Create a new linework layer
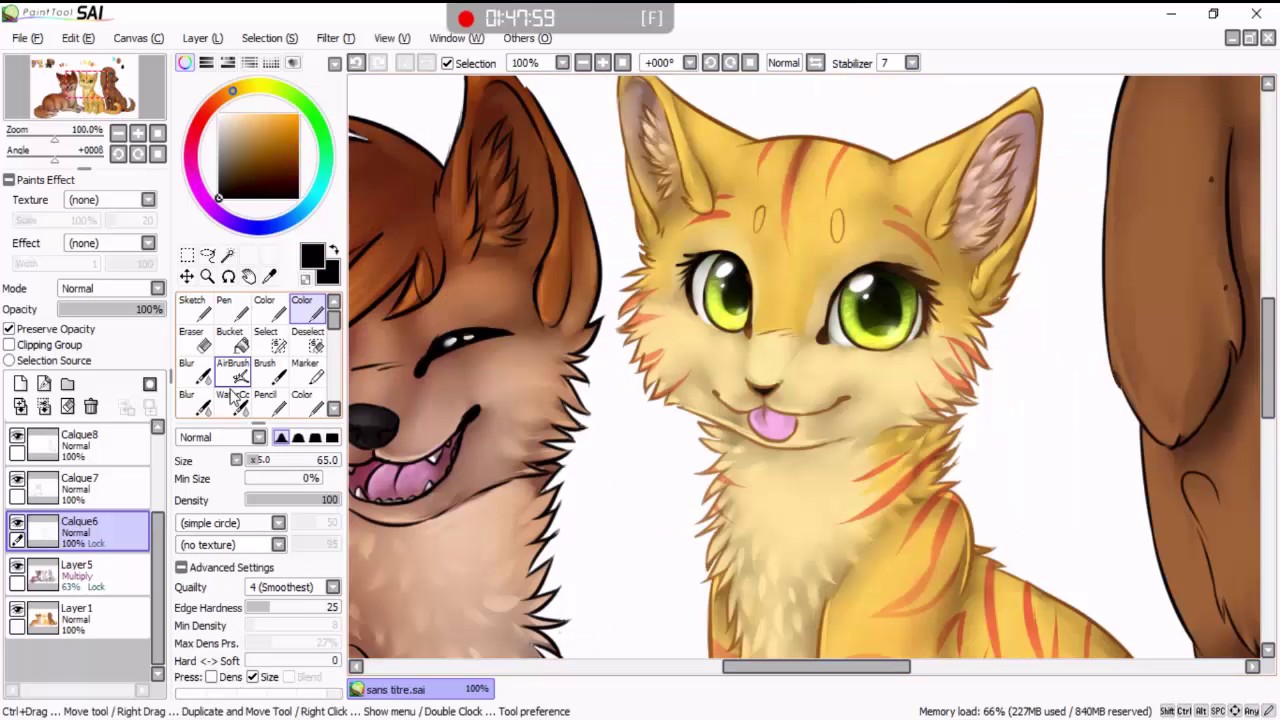This screenshot has height=720, width=1280. 44,384
